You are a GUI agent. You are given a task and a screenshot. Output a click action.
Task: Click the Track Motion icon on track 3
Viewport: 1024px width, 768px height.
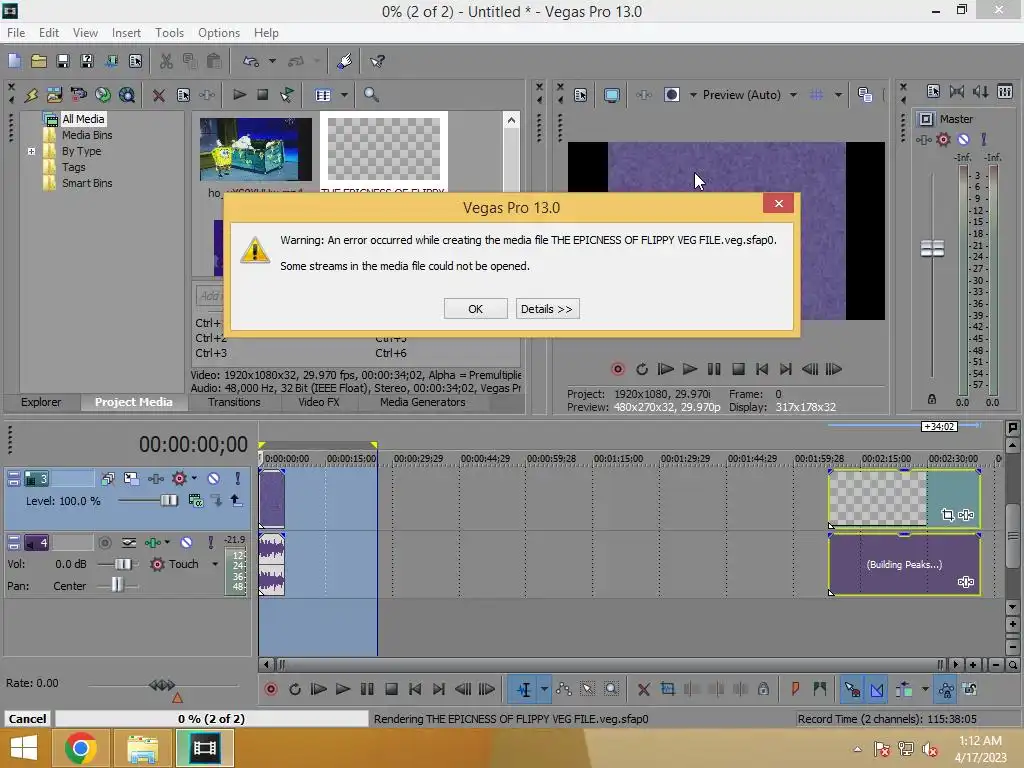131,479
